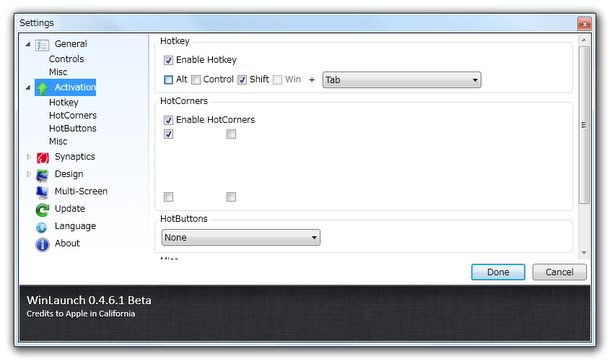Check the Alt modifier checkbox
Screen dimensions: 612x362
click(x=168, y=80)
